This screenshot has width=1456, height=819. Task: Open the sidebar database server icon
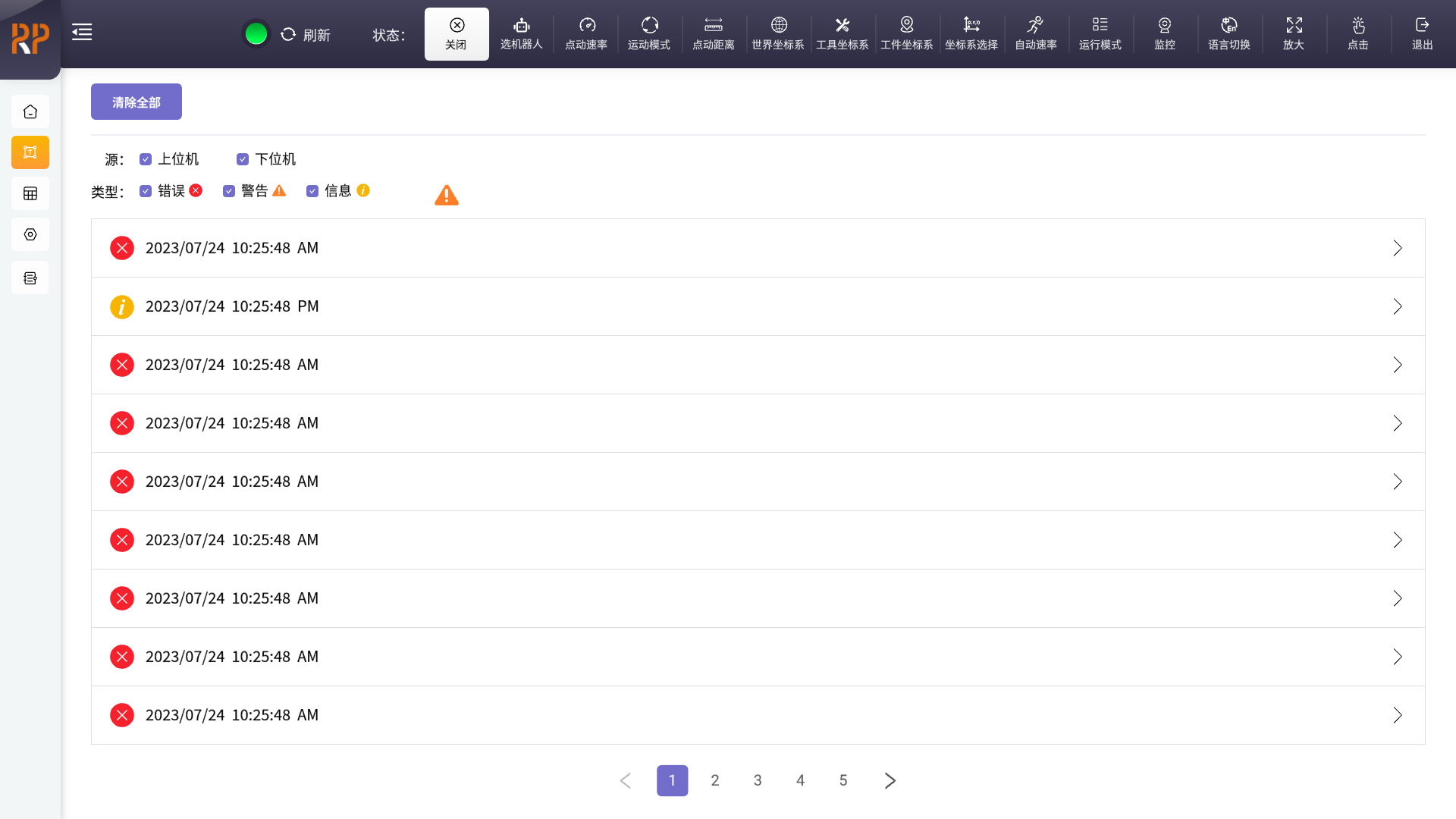point(30,278)
